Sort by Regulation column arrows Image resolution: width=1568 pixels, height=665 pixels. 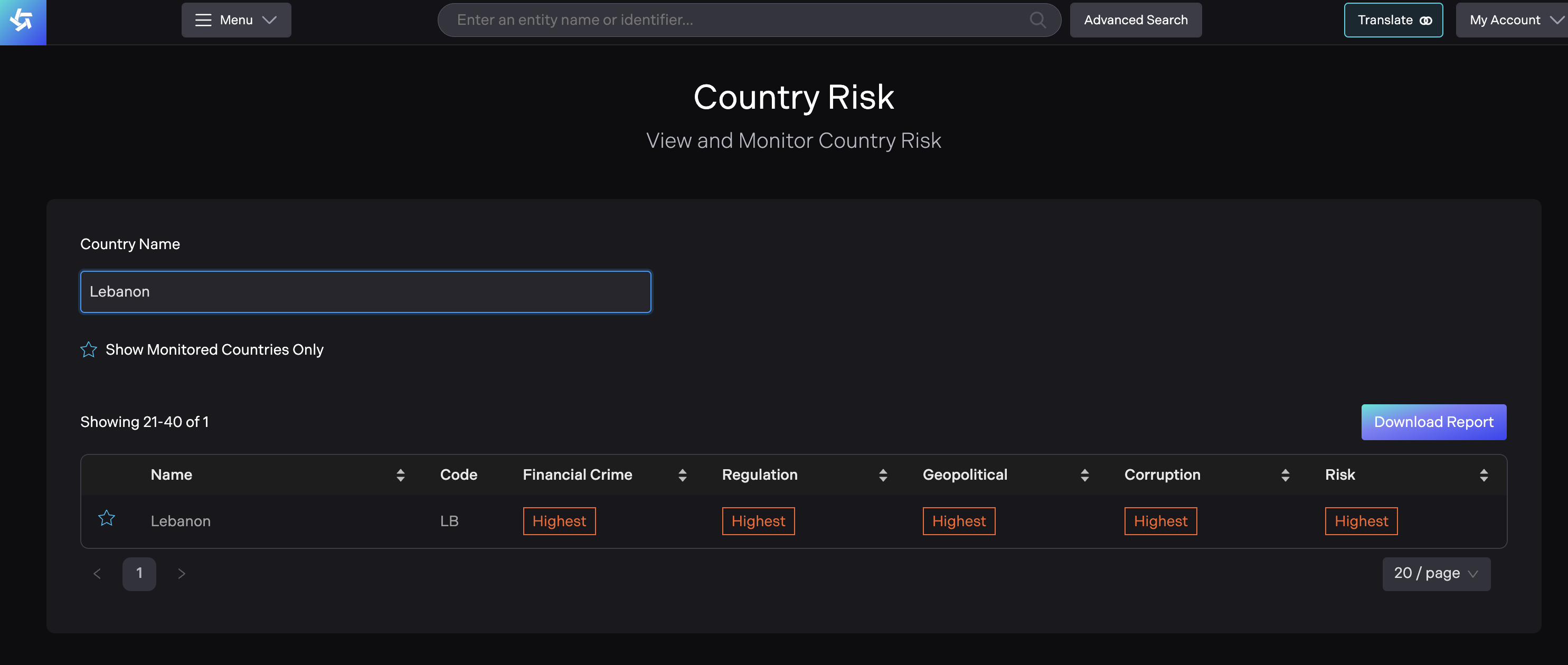point(883,475)
